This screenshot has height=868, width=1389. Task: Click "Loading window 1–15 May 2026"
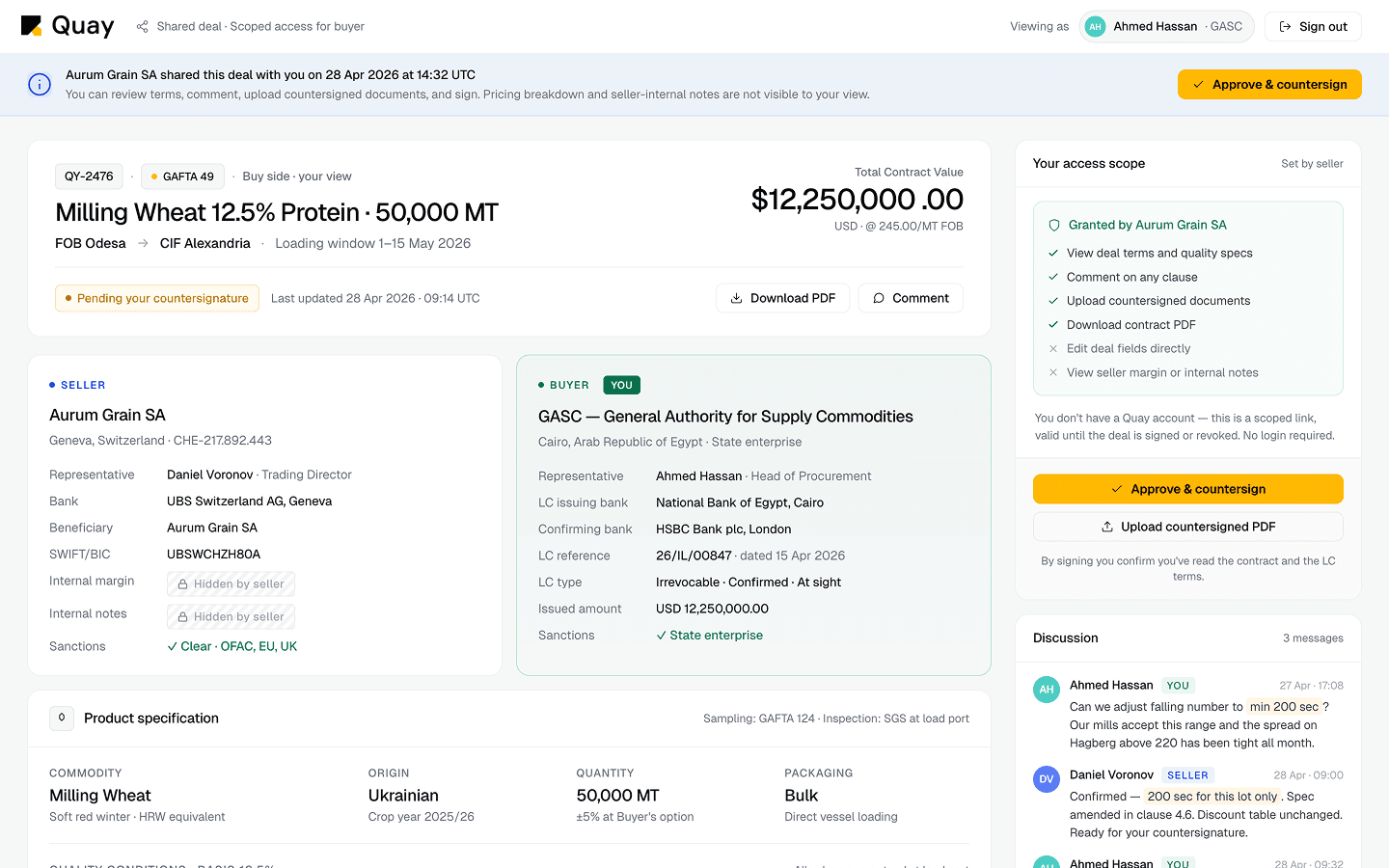tap(373, 244)
